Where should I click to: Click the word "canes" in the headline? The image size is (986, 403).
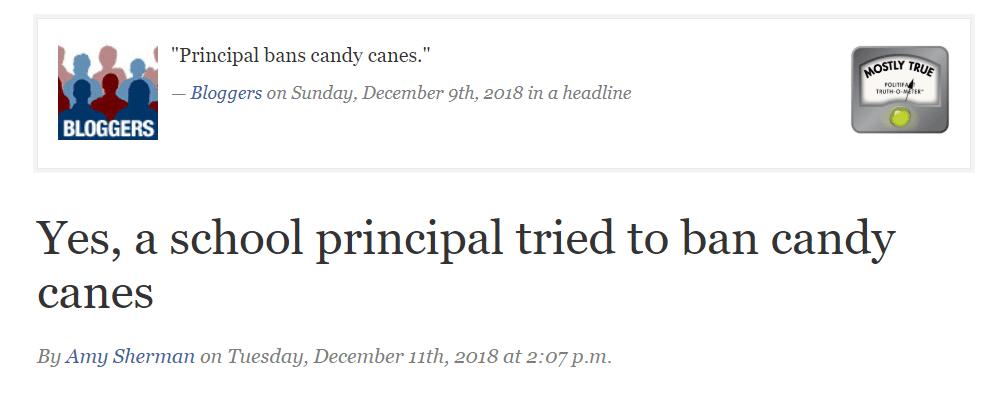point(96,293)
